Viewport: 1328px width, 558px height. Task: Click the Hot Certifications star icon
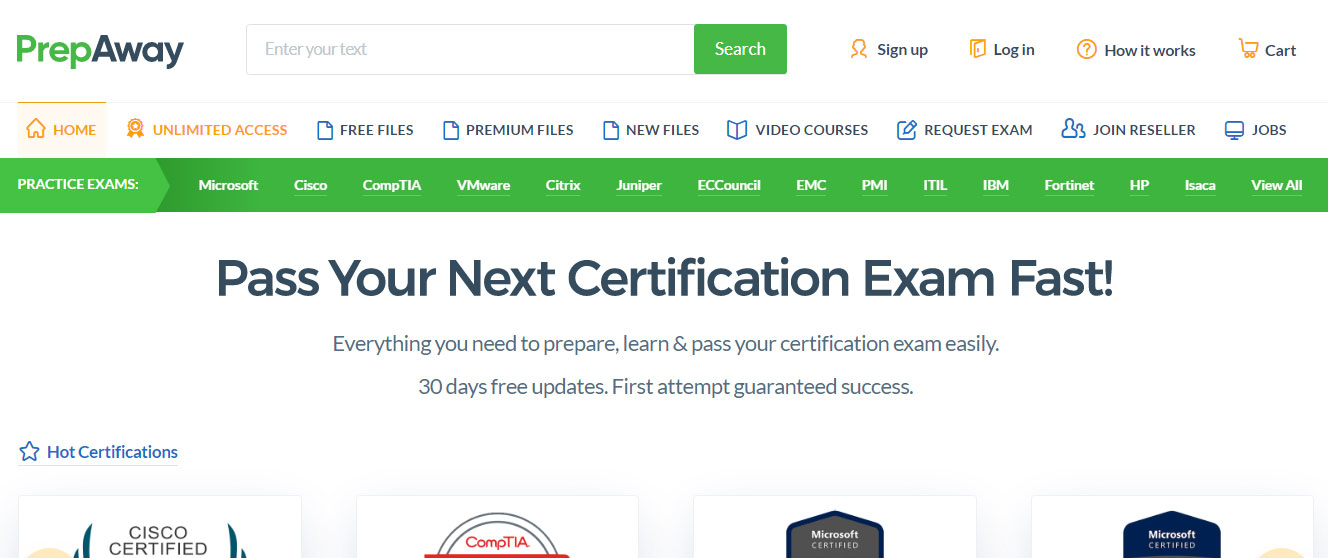coord(29,452)
